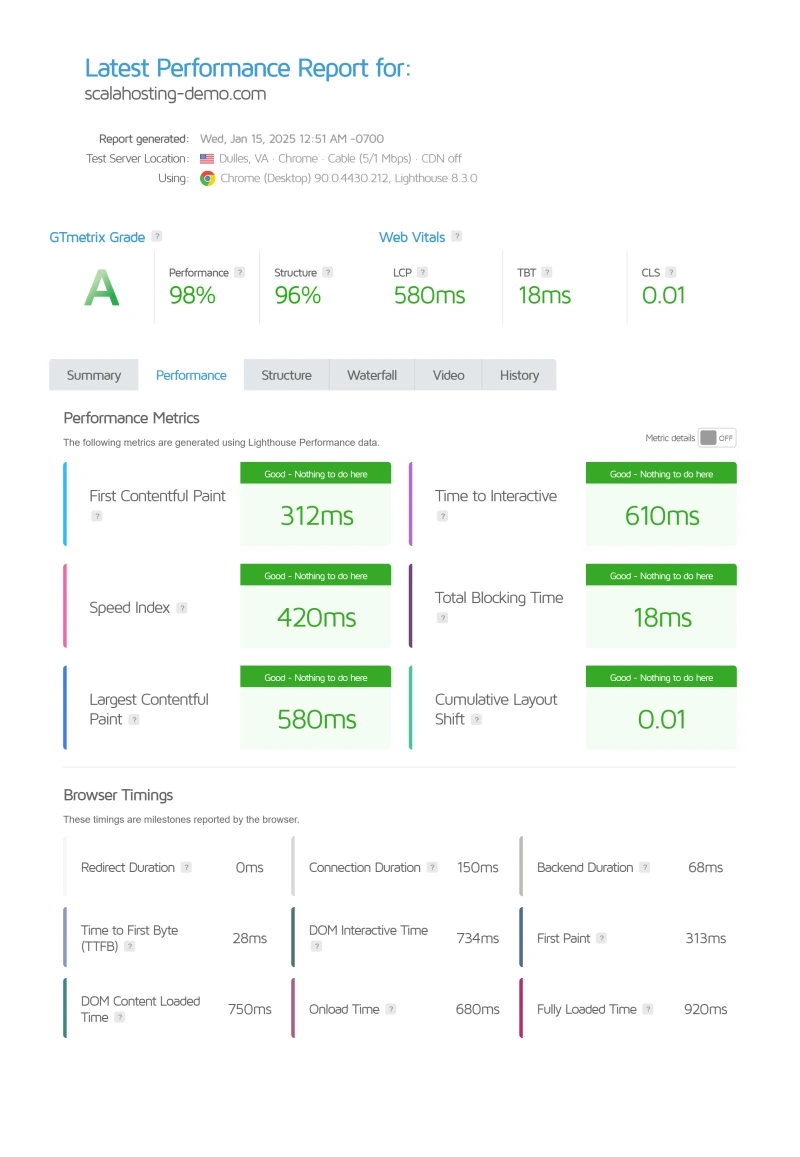Open Speed Index help icon
Image resolution: width=800 pixels, height=1157 pixels.
(x=182, y=608)
